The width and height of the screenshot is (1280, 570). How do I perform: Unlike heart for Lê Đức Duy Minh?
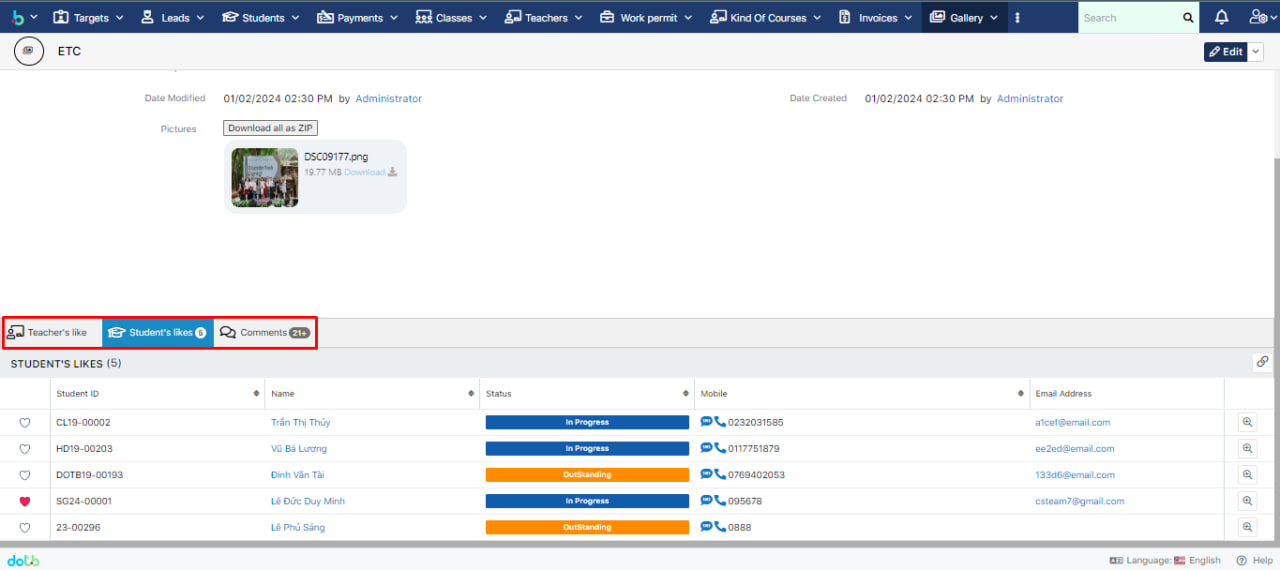tap(25, 501)
